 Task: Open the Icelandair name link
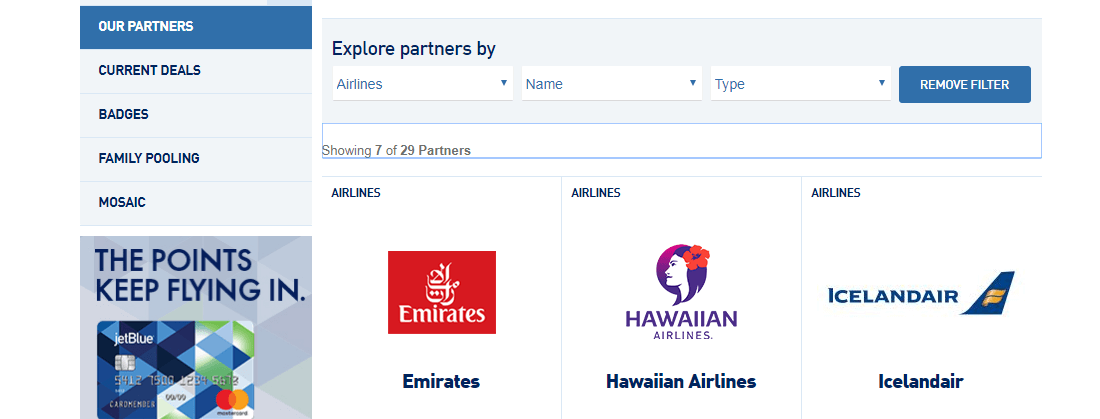pos(920,381)
